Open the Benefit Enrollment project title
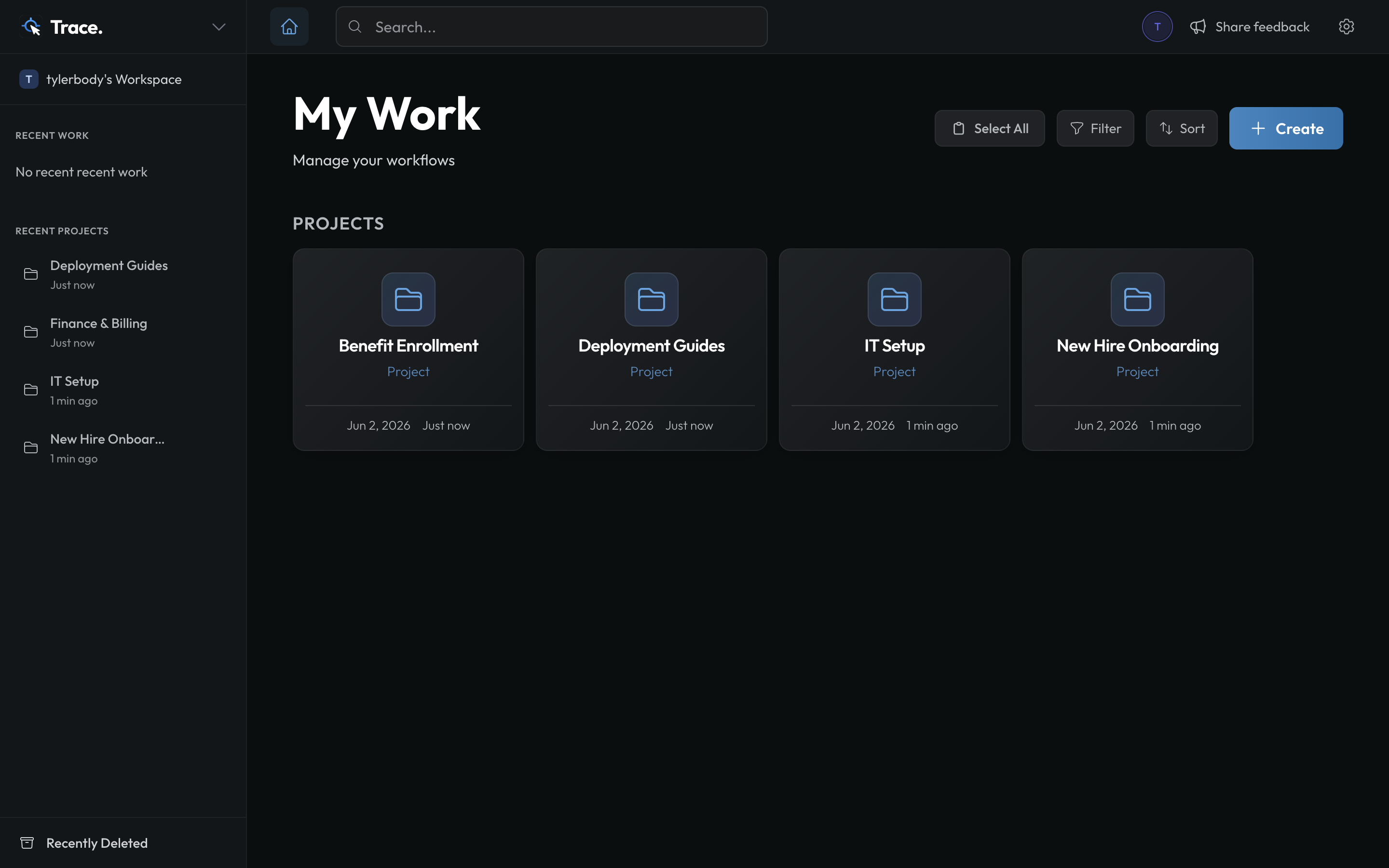 [x=408, y=346]
